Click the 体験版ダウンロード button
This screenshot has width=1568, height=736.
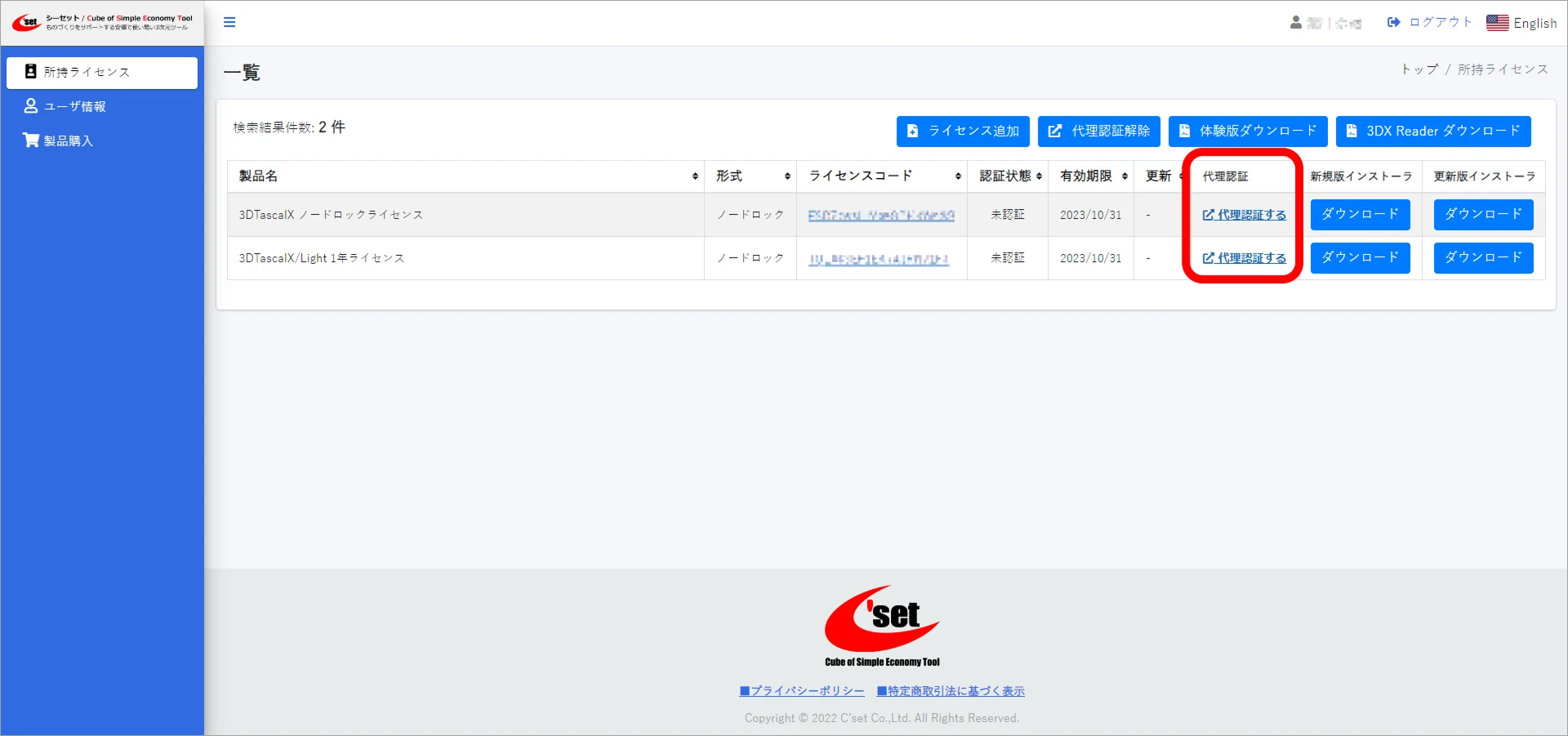(1247, 132)
